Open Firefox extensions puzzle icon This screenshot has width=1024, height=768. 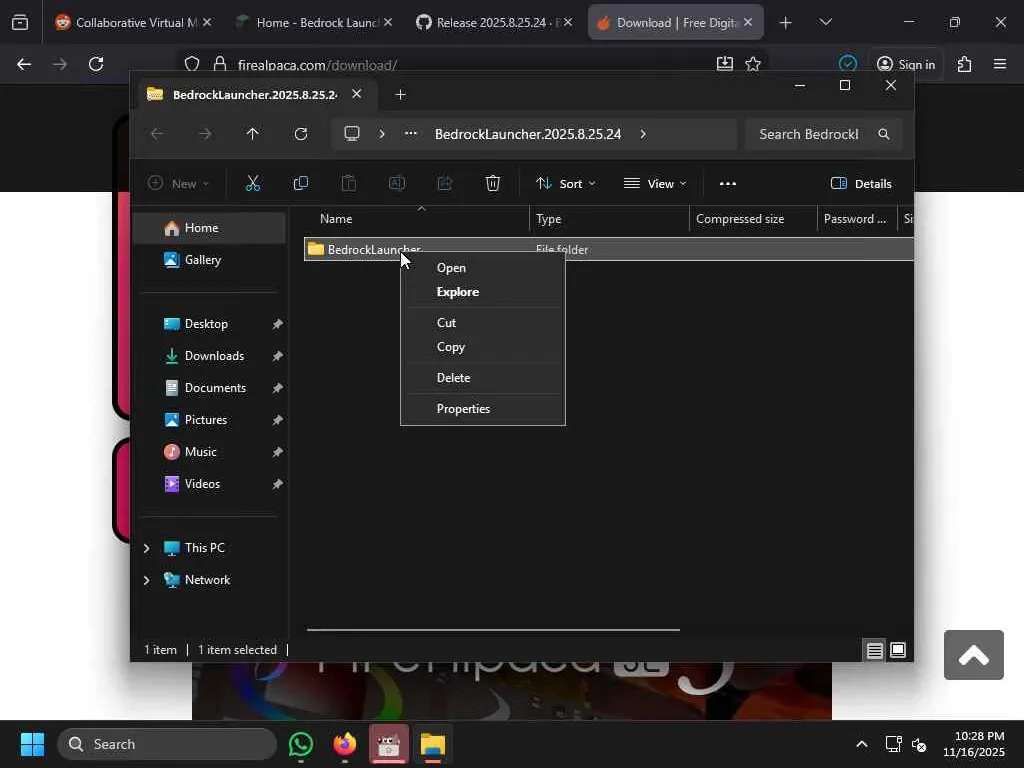[965, 64]
